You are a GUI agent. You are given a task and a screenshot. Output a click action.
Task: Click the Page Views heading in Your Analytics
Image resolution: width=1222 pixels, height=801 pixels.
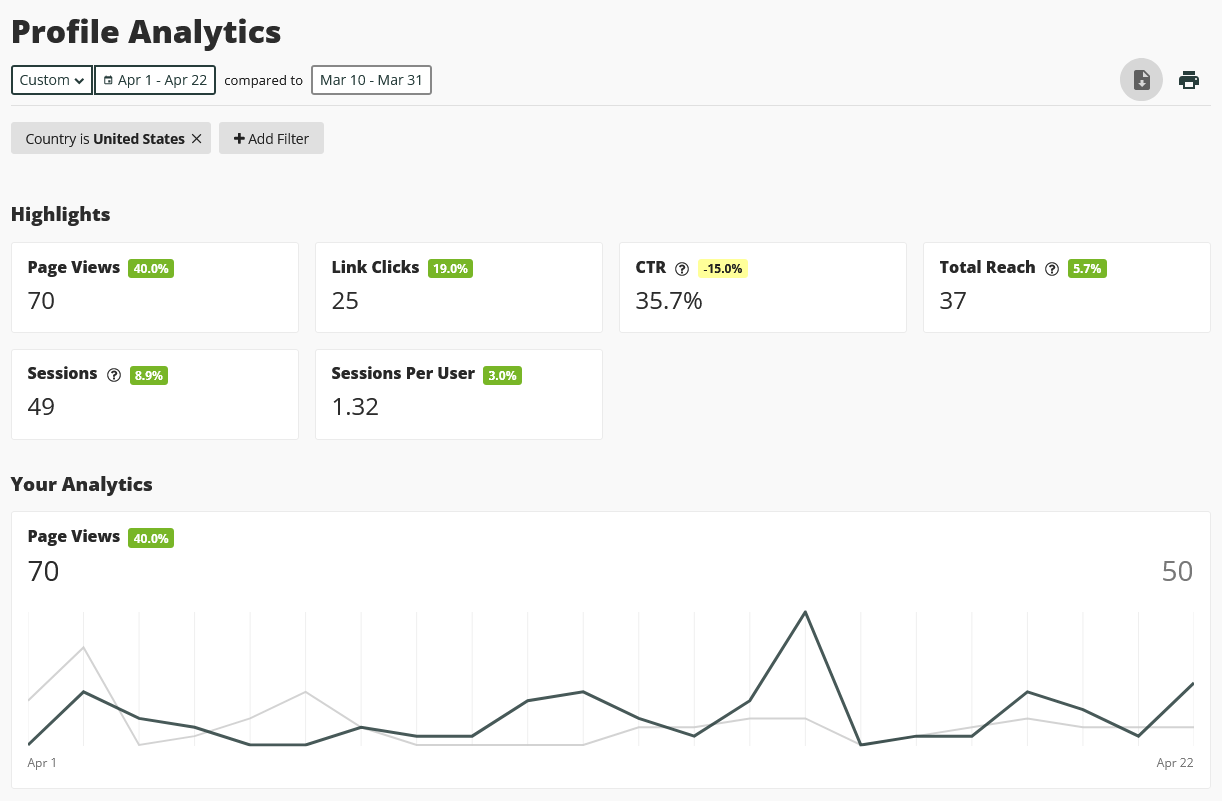coord(73,536)
